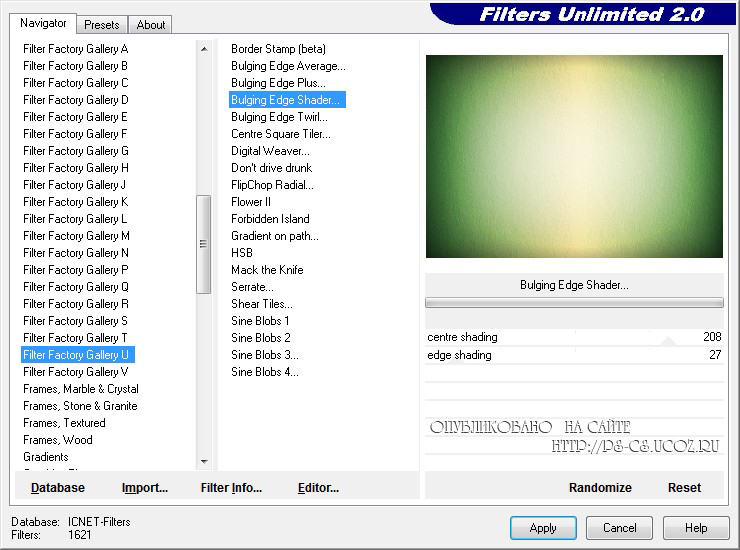Click Import... to add filters
This screenshot has height=550, width=740.
(145, 488)
